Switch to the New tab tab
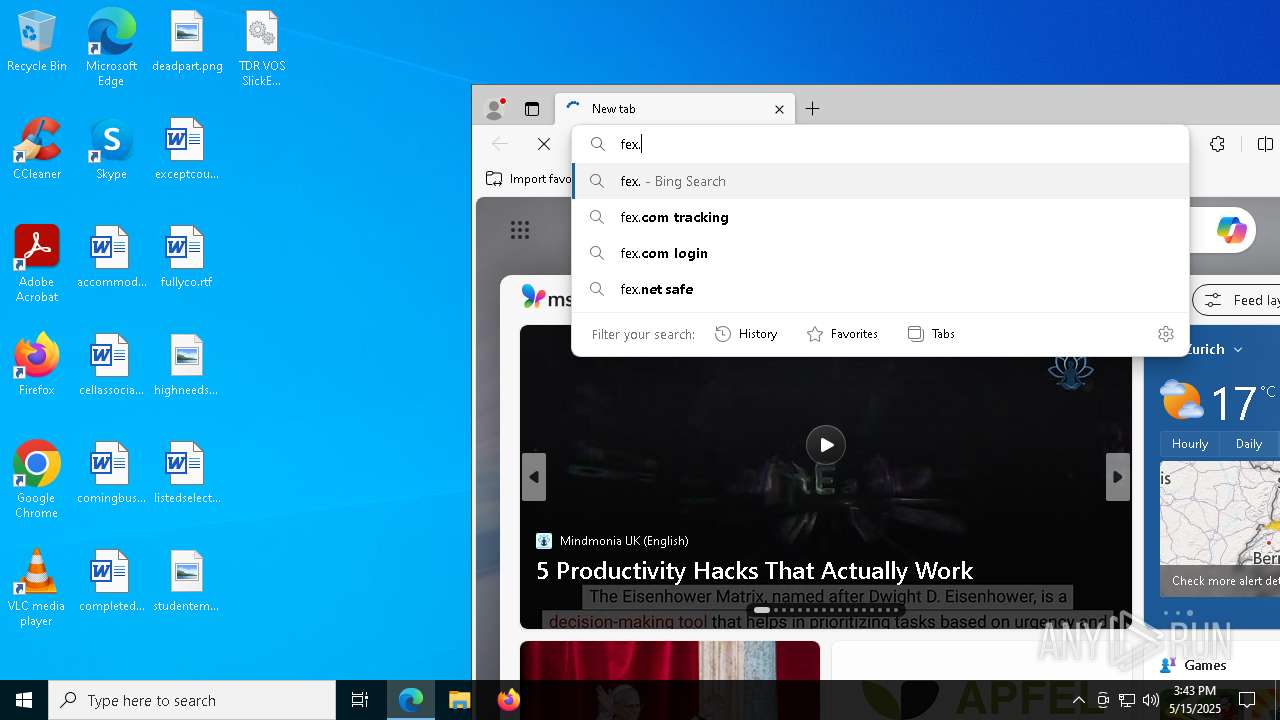Screen dimensions: 1280x720 [x=675, y=109]
